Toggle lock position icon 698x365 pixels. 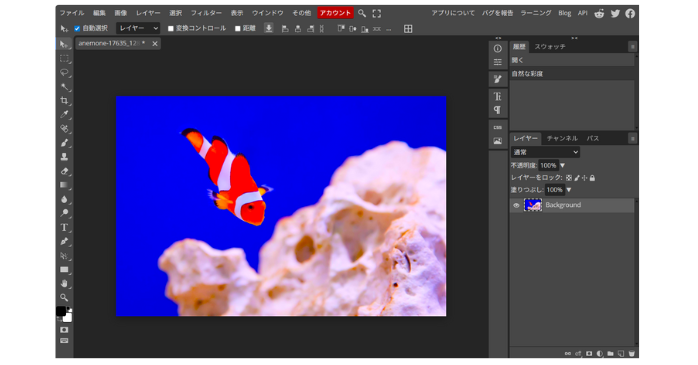[x=584, y=178]
